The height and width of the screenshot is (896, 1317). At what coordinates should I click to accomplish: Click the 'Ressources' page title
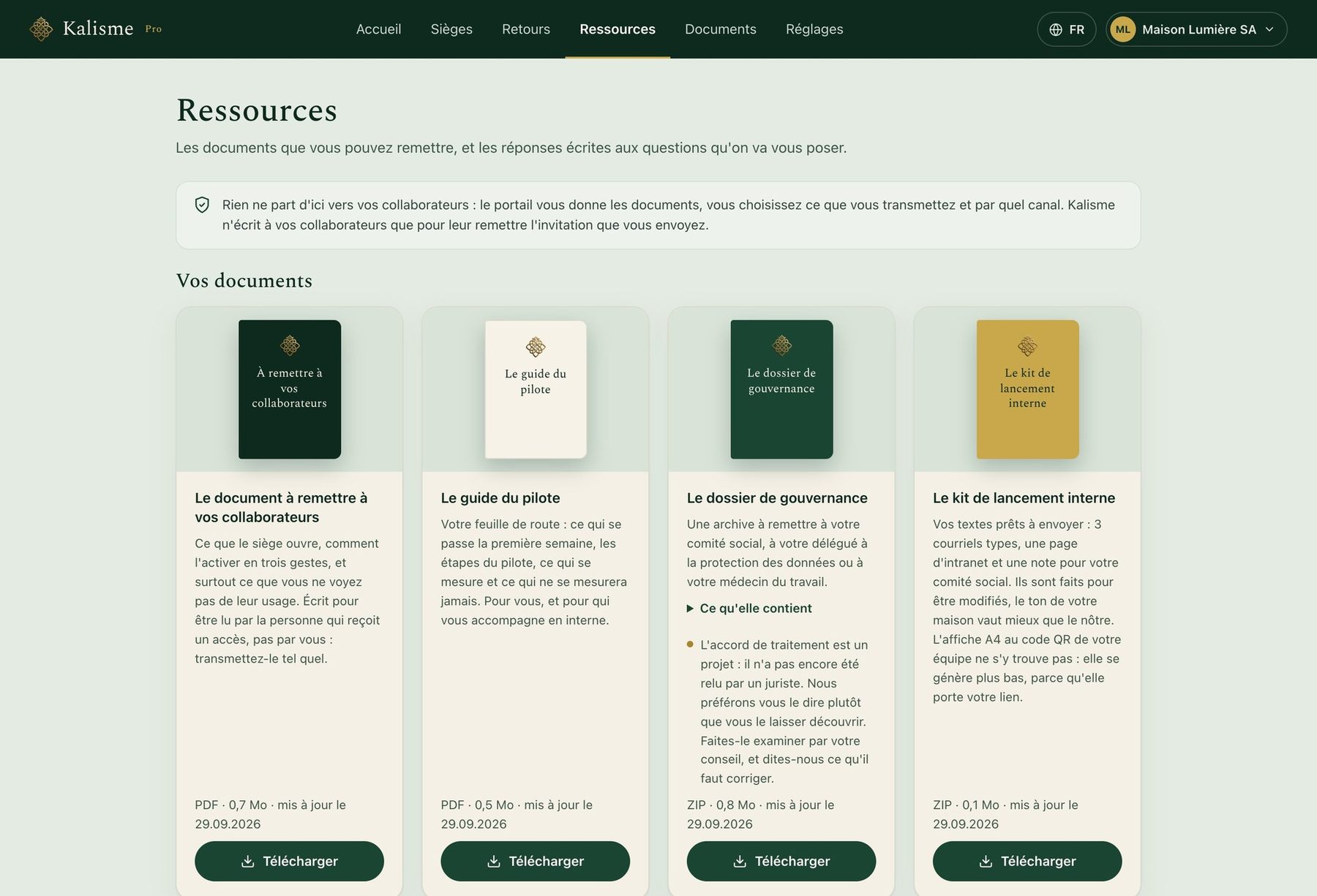[x=257, y=110]
